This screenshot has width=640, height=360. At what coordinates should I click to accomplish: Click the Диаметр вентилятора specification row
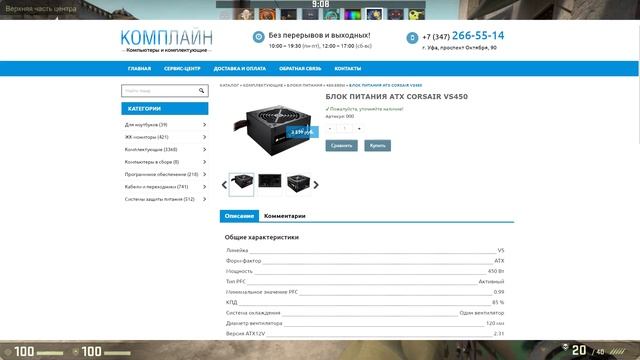tap(365, 323)
